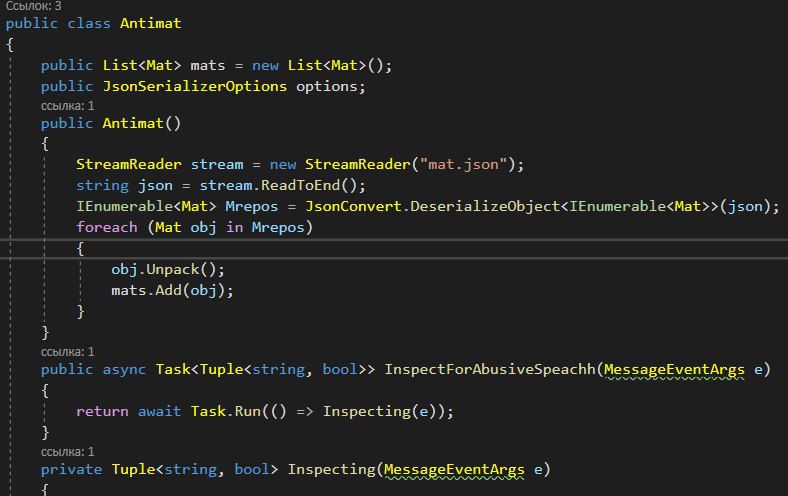Screen dimensions: 788x496
Task: Click the "DeserializeObject" method name
Action: coord(485,206)
